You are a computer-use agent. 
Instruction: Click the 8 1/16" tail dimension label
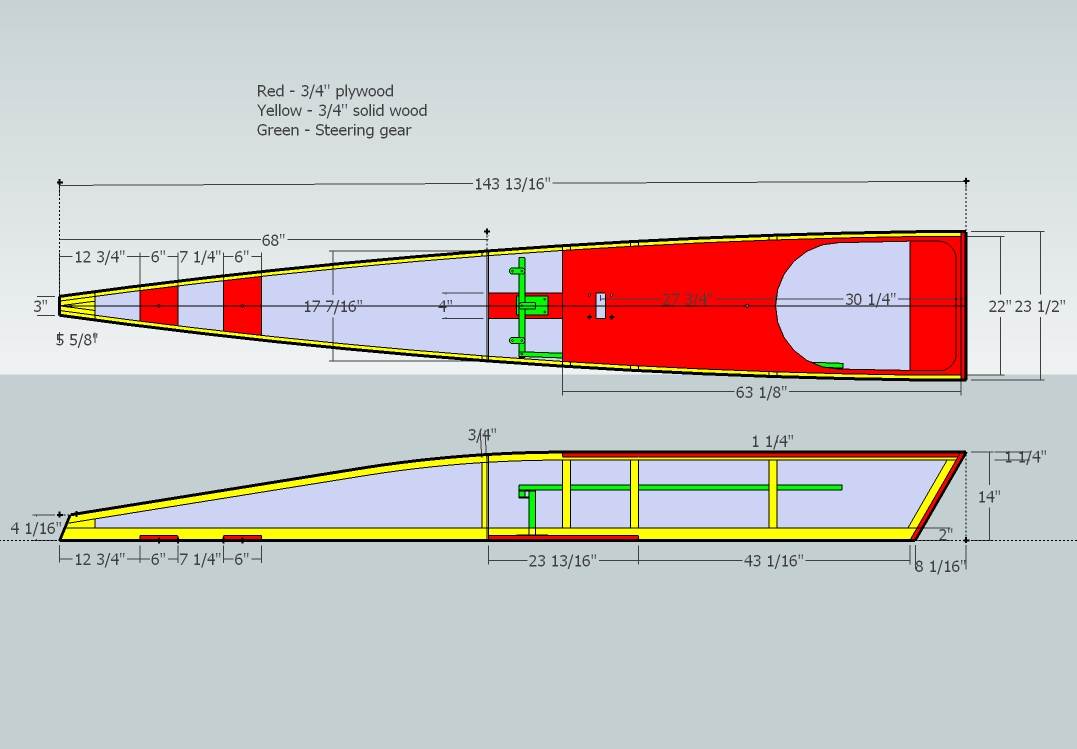pyautogui.click(x=940, y=566)
